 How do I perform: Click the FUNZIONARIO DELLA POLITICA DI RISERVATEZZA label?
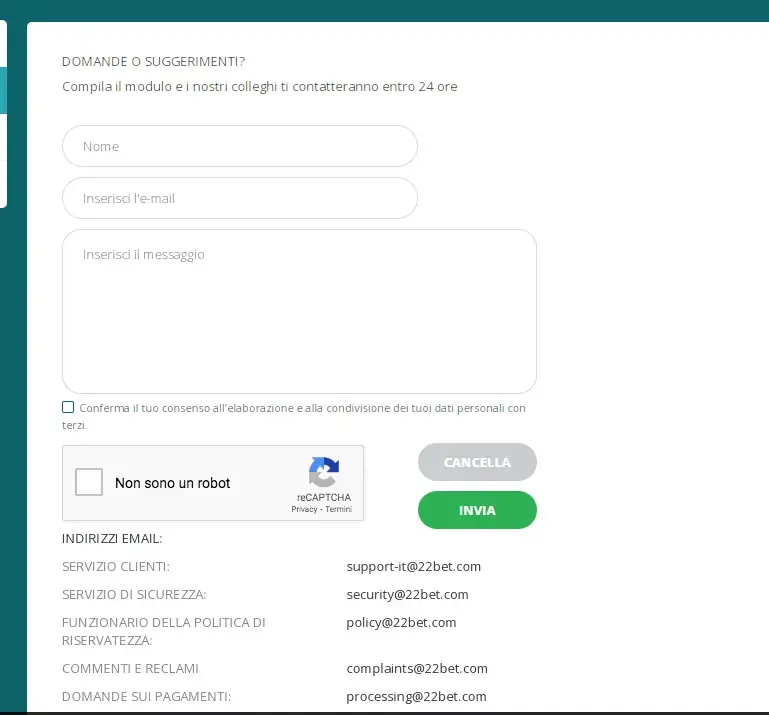click(x=163, y=631)
